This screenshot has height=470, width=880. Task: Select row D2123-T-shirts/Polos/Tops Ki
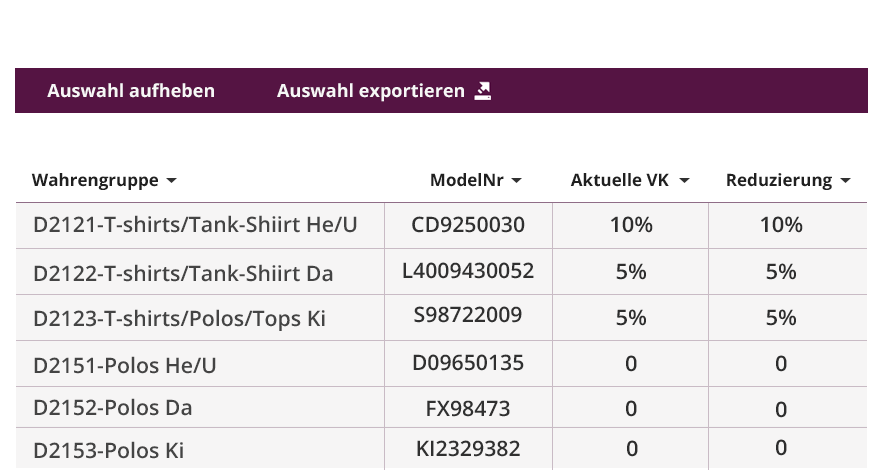[x=179, y=319]
